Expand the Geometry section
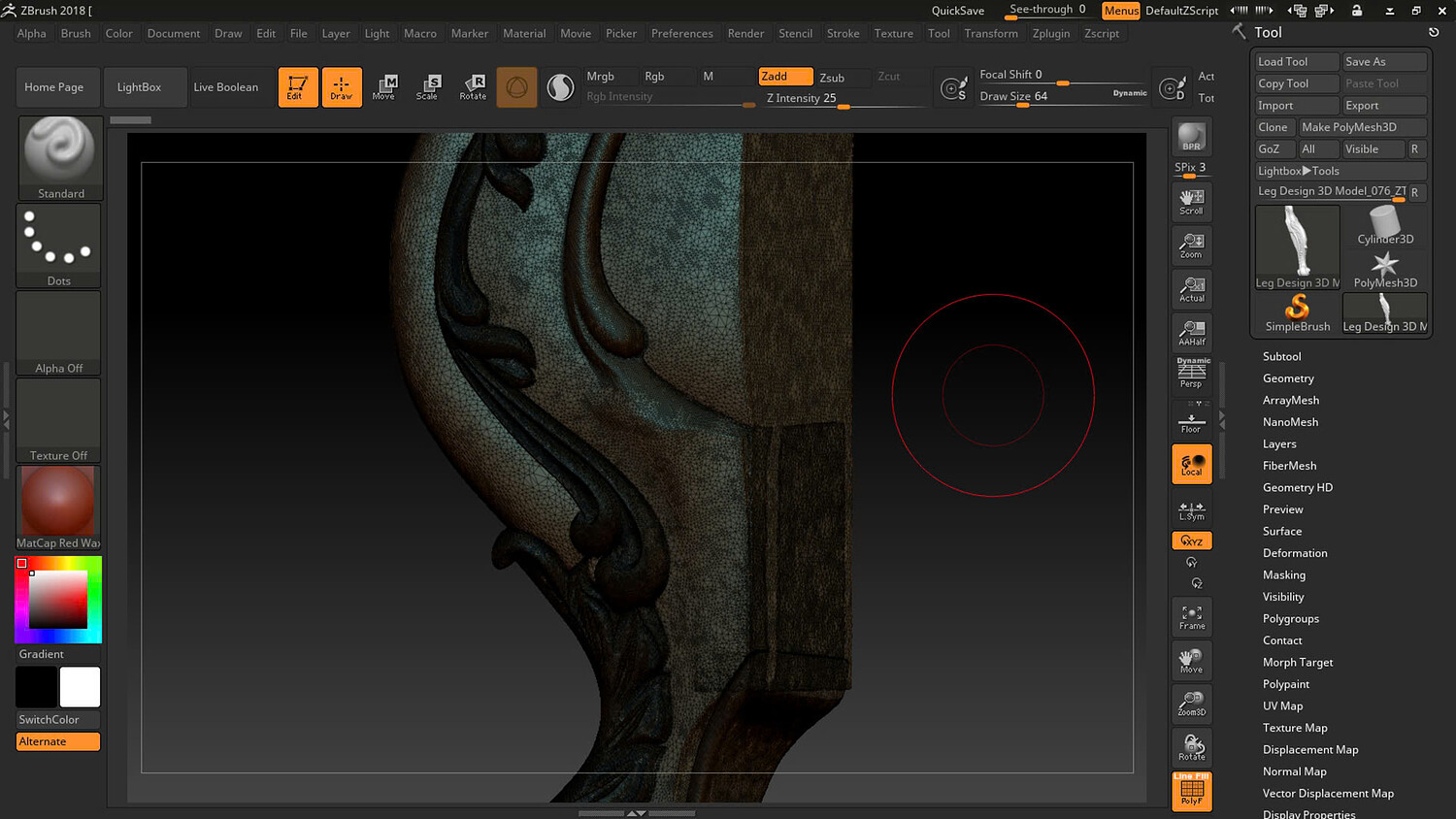 pos(1288,378)
